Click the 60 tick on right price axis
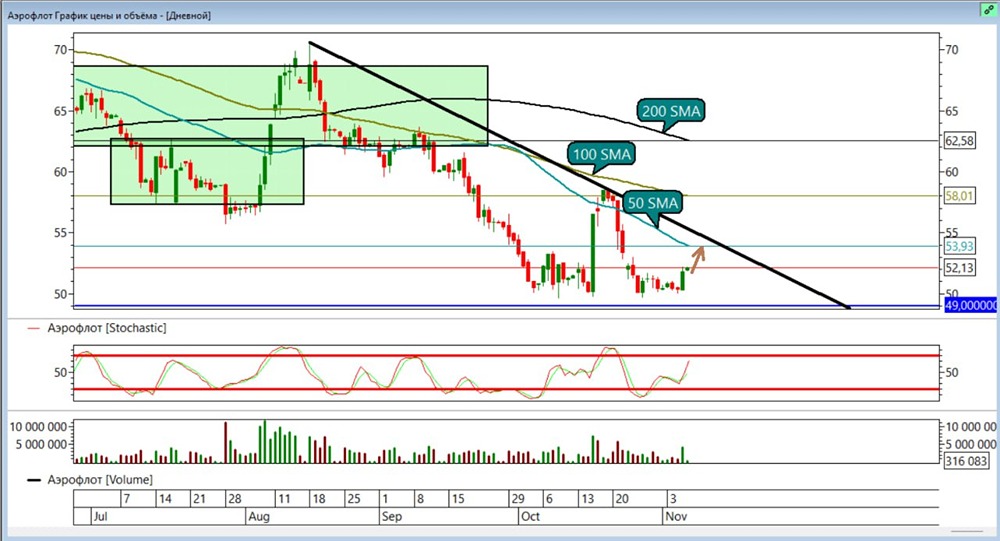 point(952,172)
